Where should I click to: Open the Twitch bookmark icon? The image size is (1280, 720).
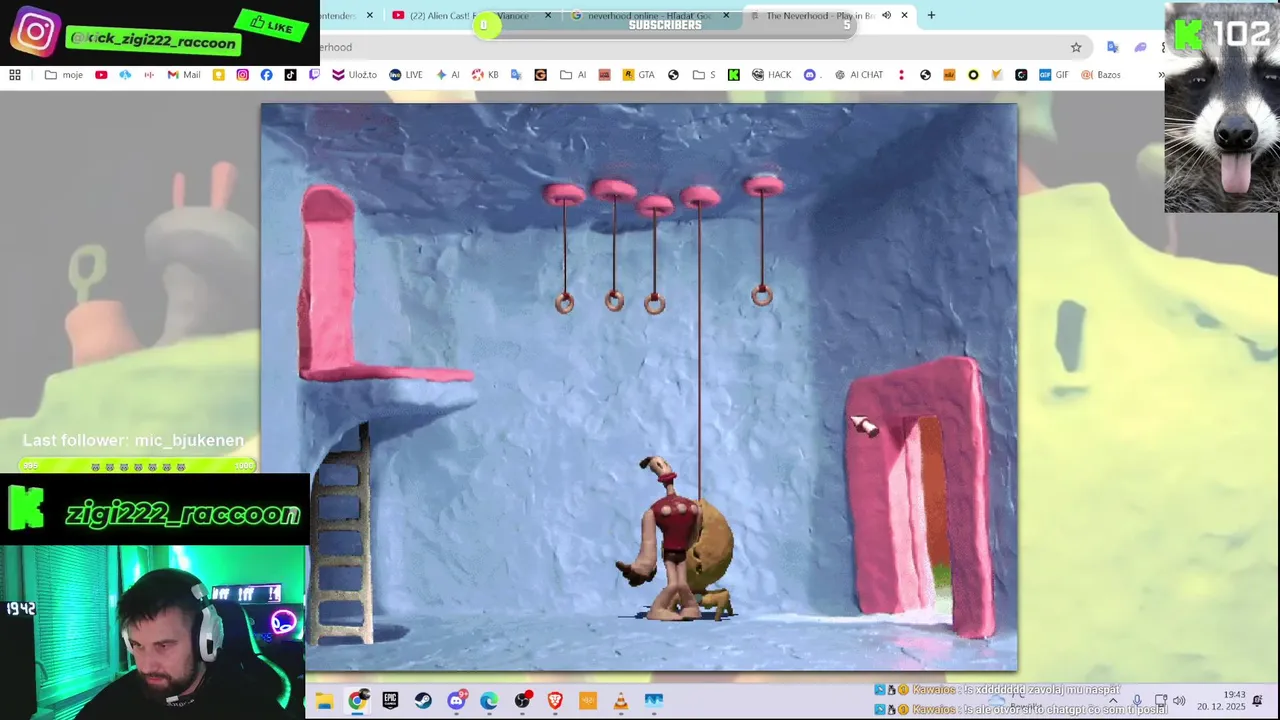click(314, 75)
